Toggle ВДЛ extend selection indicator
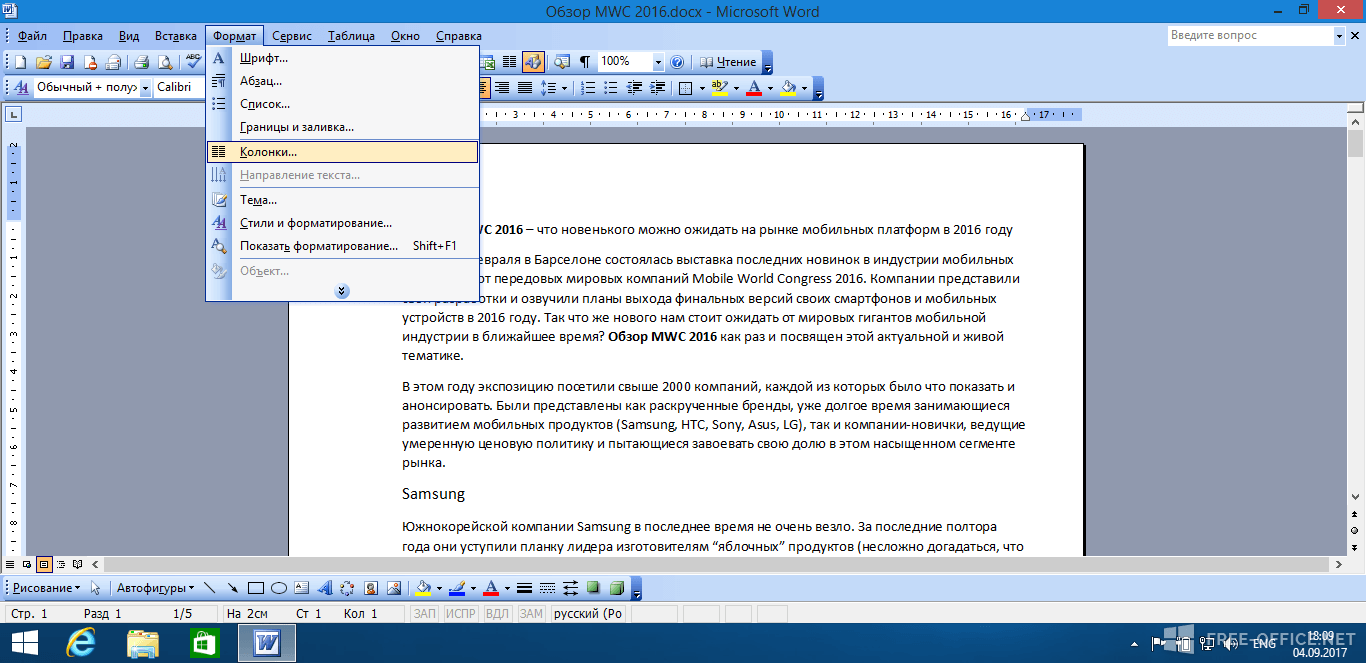The height and width of the screenshot is (663, 1366). [497, 614]
